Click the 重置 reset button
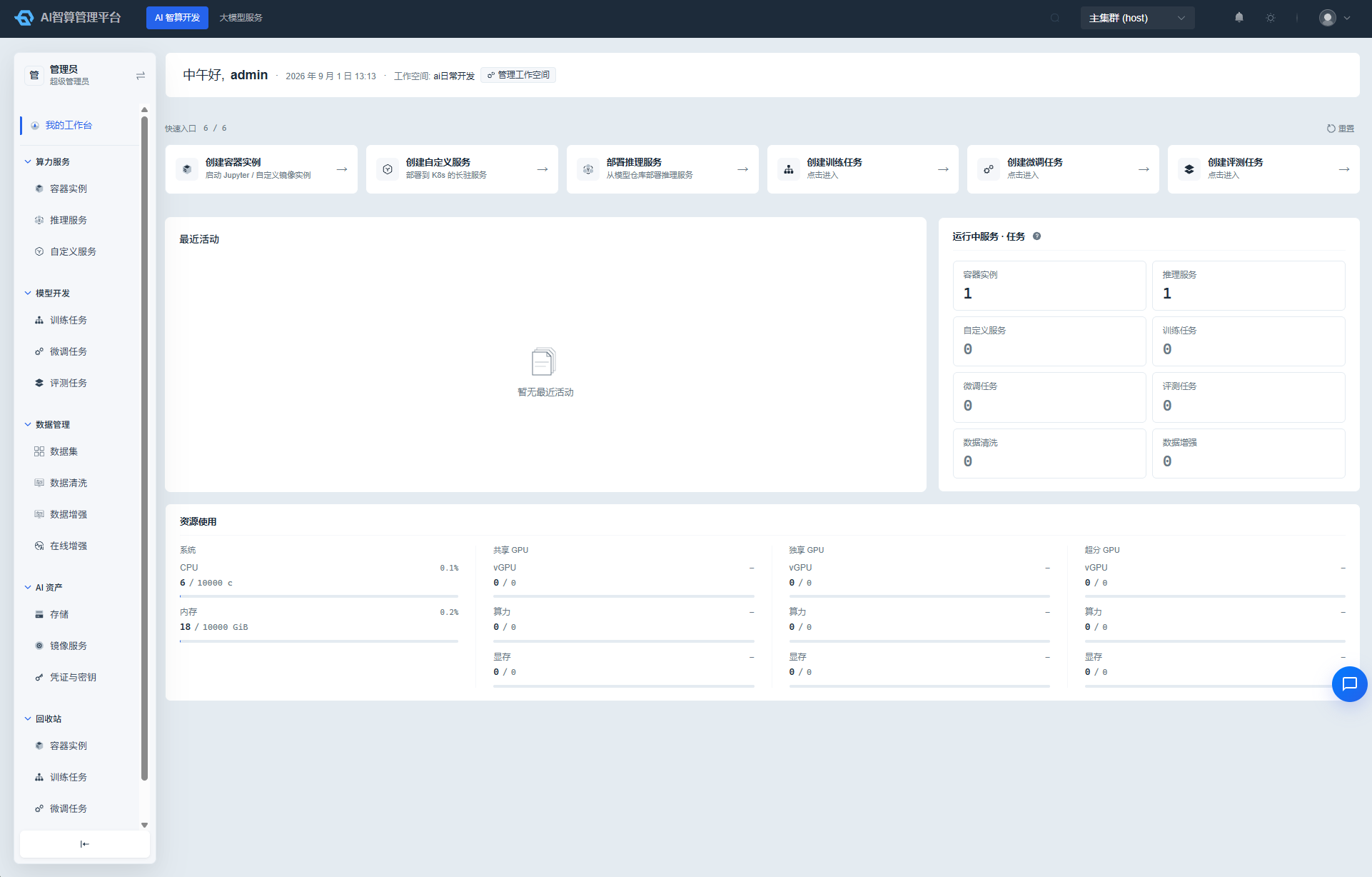Screen dimensions: 1372x877 point(1340,129)
